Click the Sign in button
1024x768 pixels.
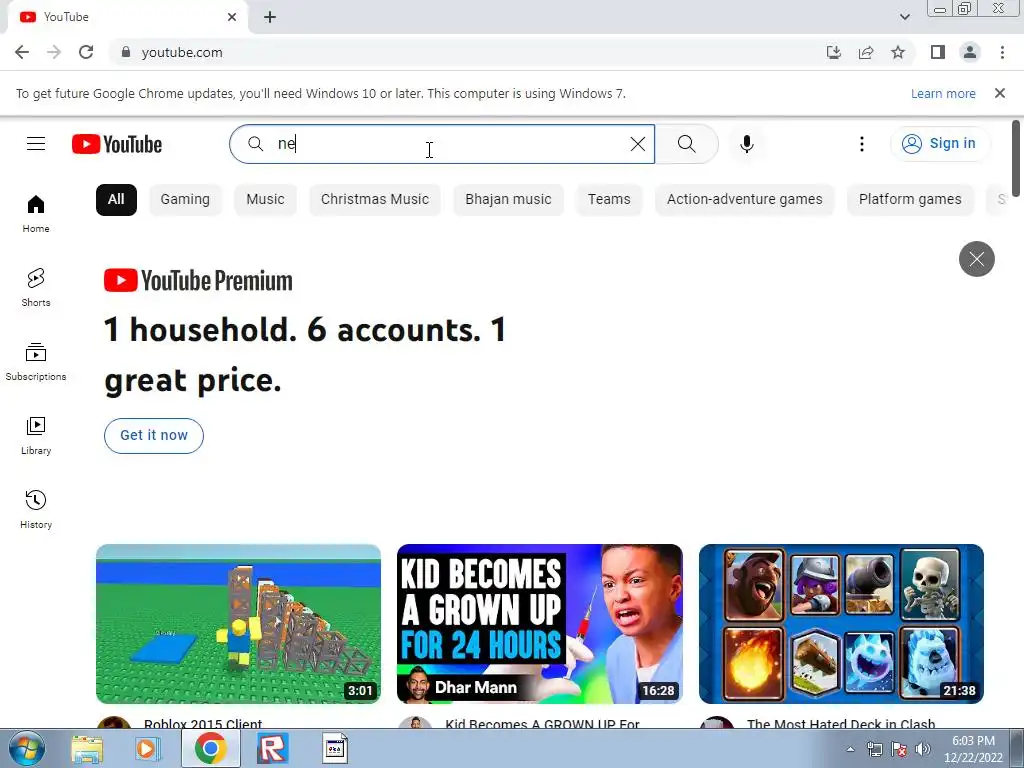click(940, 144)
